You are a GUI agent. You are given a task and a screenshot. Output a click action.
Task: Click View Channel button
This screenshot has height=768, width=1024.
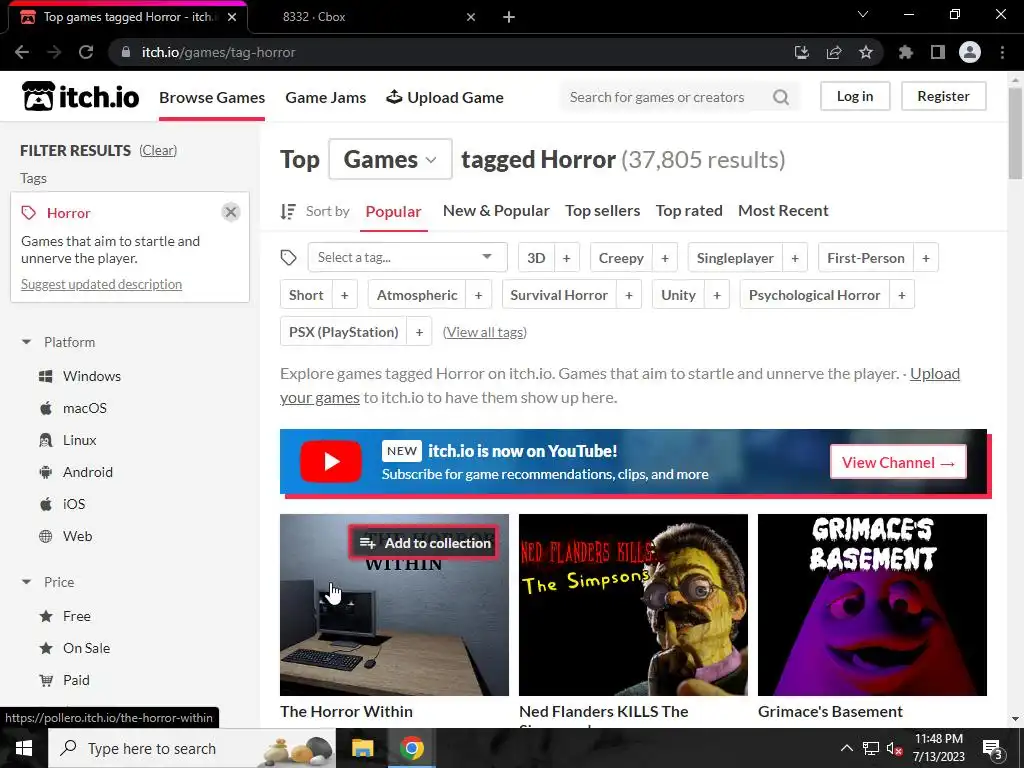pyautogui.click(x=898, y=462)
